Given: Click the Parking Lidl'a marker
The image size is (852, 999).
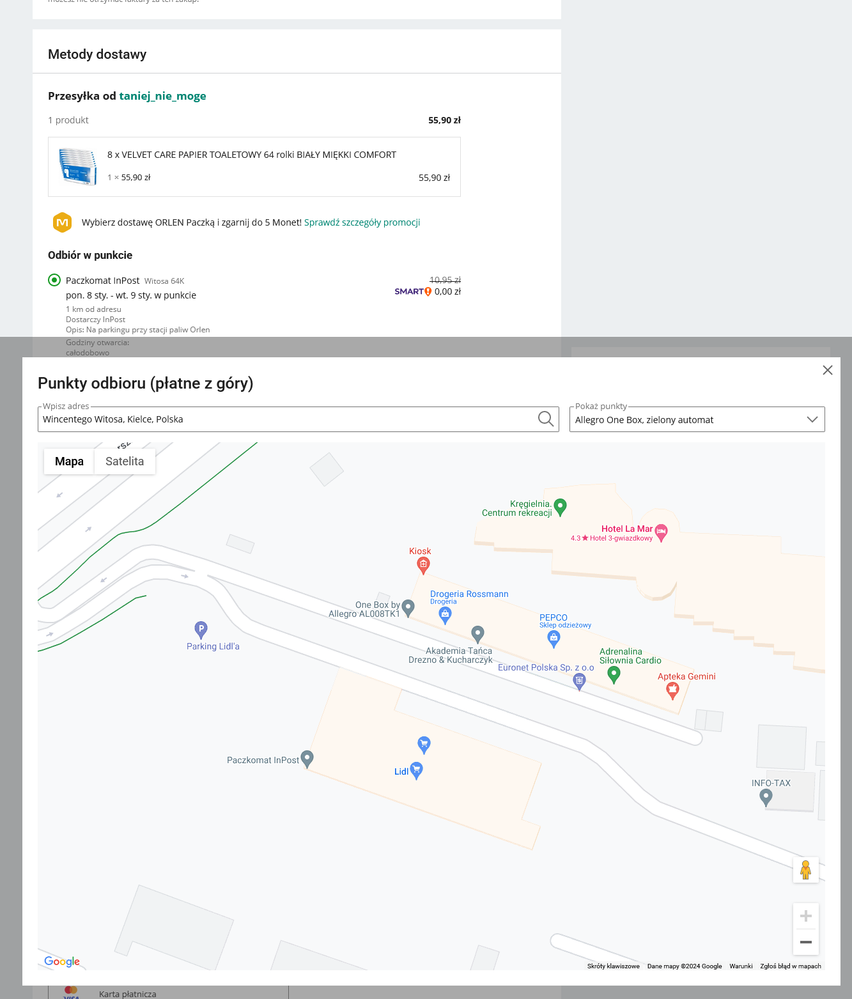Looking at the screenshot, I should pyautogui.click(x=201, y=629).
